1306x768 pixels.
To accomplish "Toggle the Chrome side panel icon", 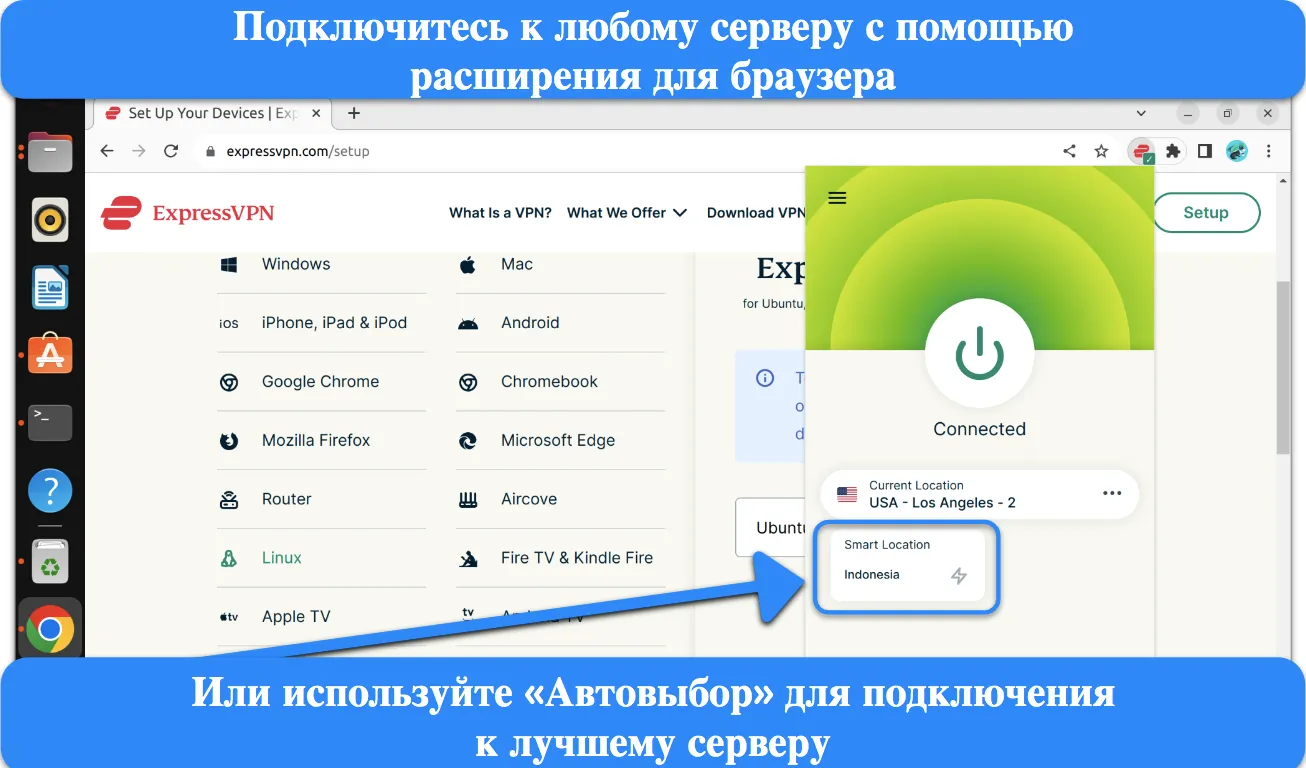I will [1205, 151].
